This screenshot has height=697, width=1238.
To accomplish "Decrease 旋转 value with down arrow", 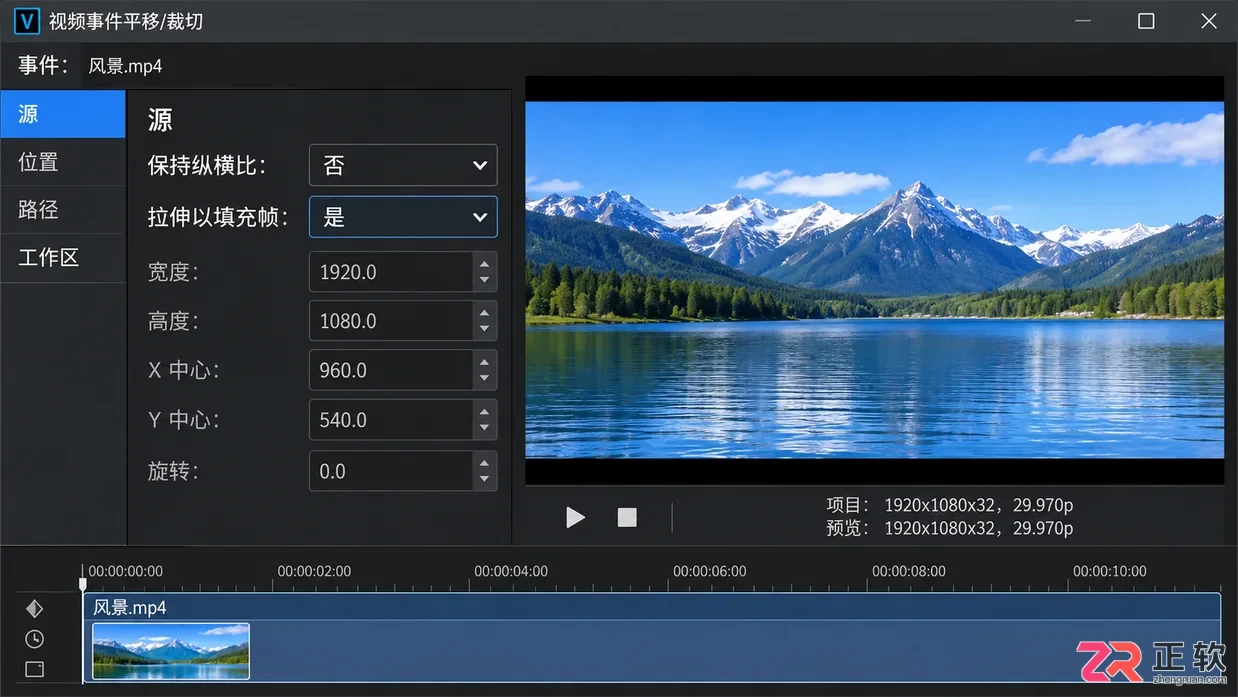I will pyautogui.click(x=484, y=479).
